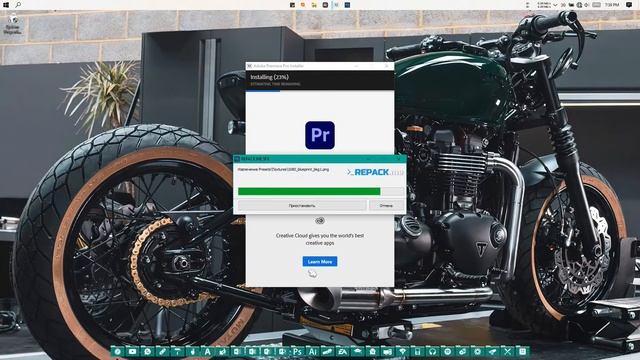The width and height of the screenshot is (640, 360).
Task: Open the settings gear dock icon
Action: [478, 351]
